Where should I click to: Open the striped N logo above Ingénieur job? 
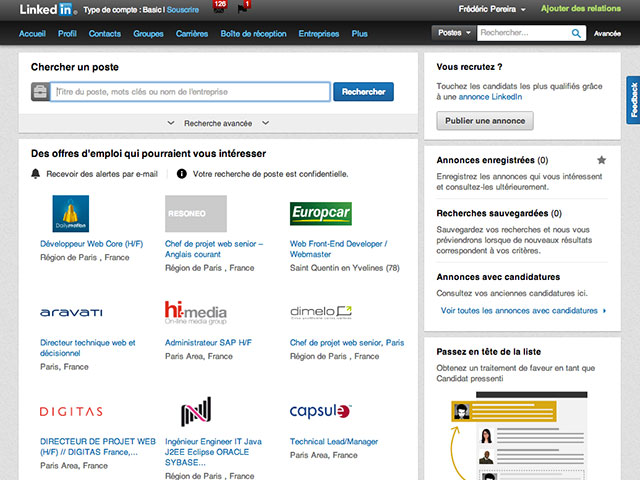point(196,411)
